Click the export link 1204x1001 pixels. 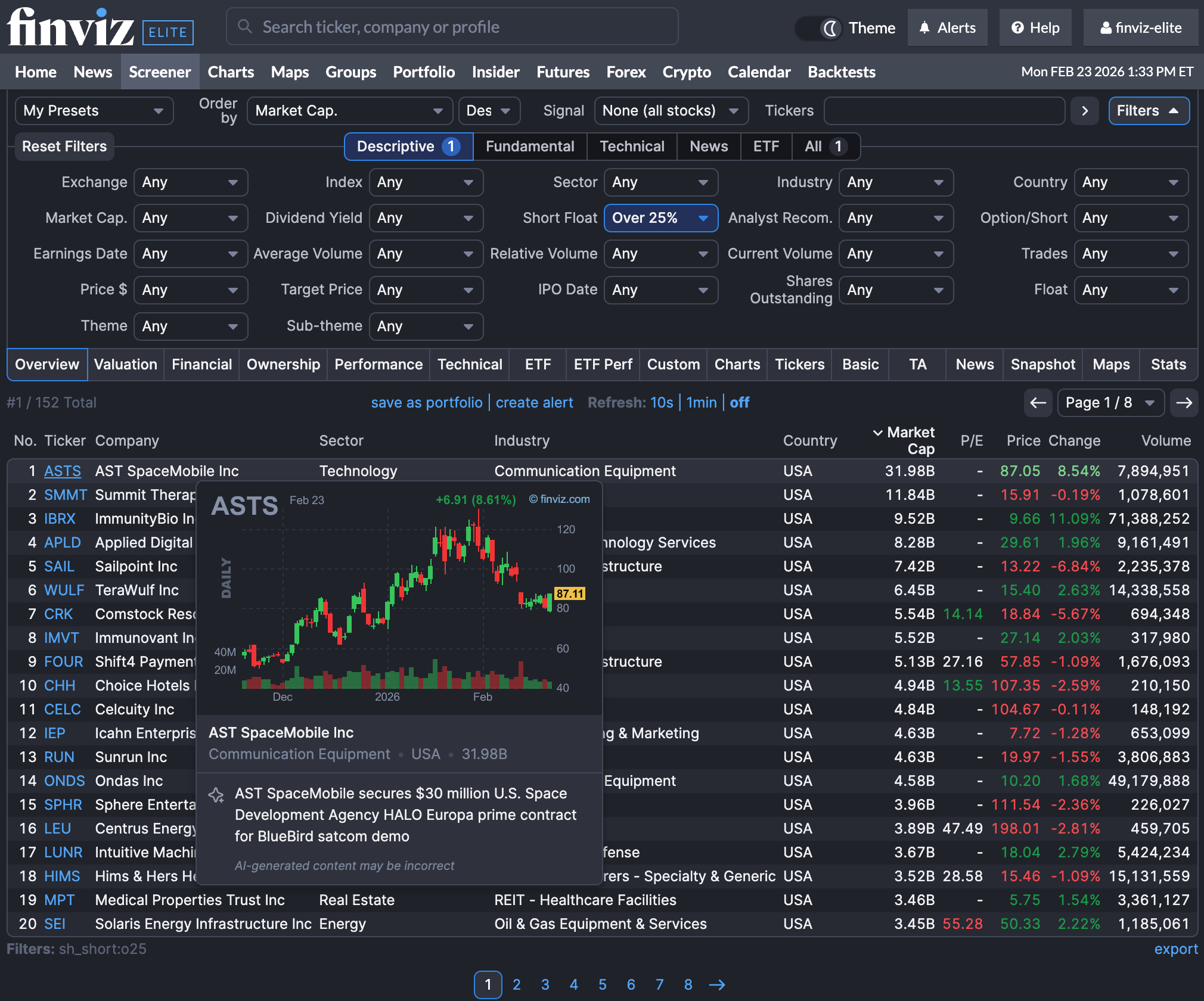point(1175,949)
